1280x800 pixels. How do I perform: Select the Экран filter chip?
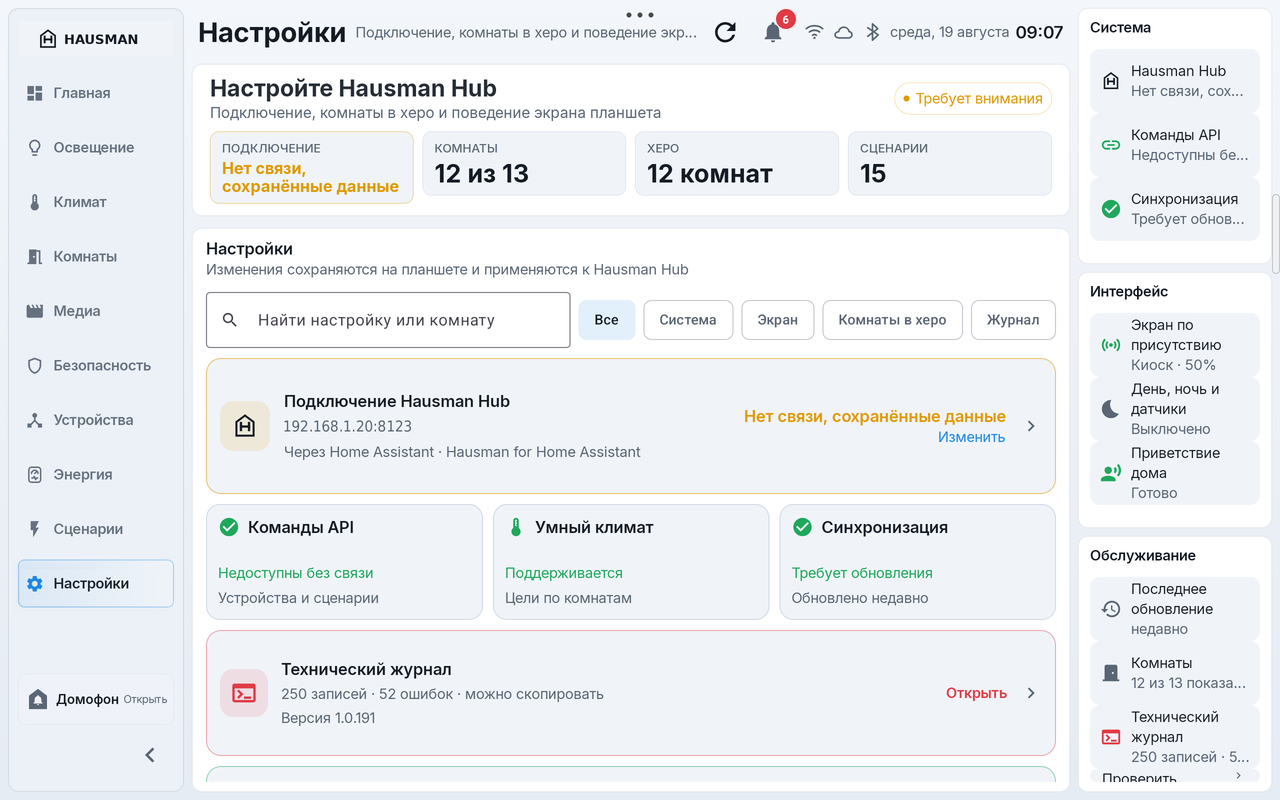point(778,320)
